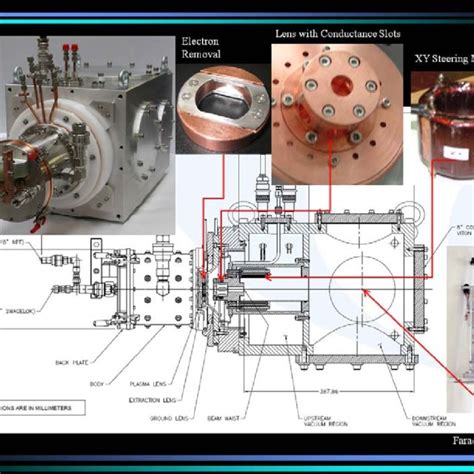Viewport: 474px width, 474px height.
Task: Click the 'EXTRACTION LENS' drawing label
Action: [x=152, y=400]
